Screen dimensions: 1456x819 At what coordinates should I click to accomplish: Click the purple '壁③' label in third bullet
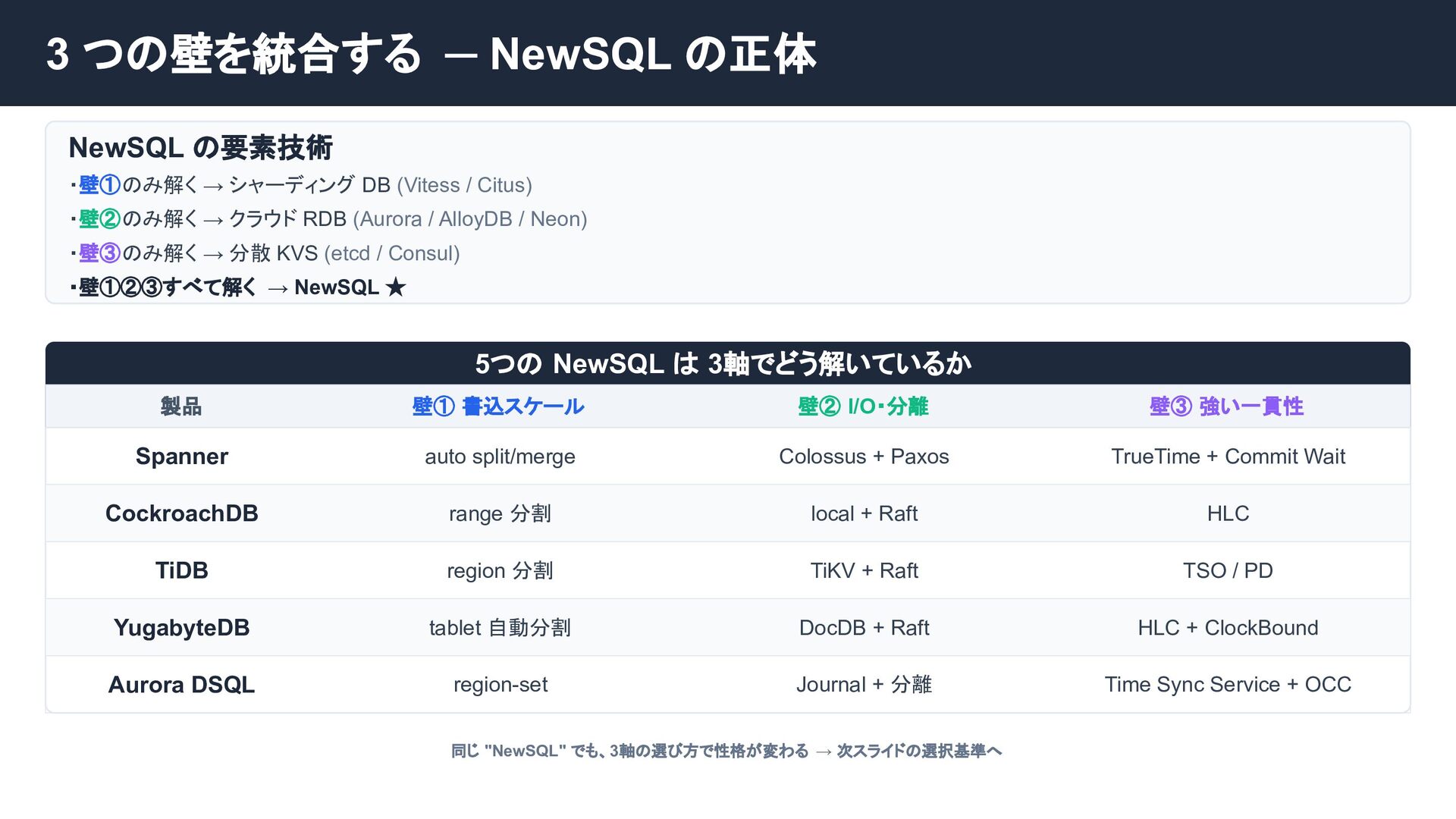click(99, 253)
